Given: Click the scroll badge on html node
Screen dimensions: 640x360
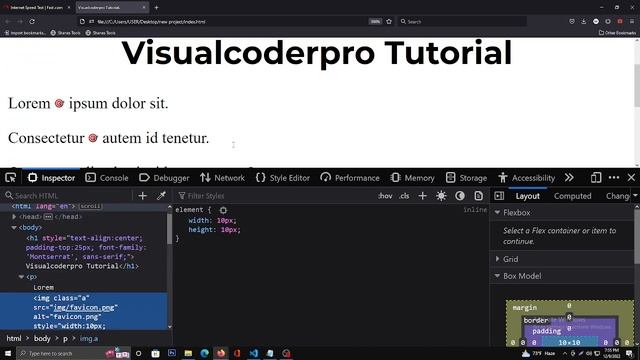Looking at the screenshot, I should [90, 206].
